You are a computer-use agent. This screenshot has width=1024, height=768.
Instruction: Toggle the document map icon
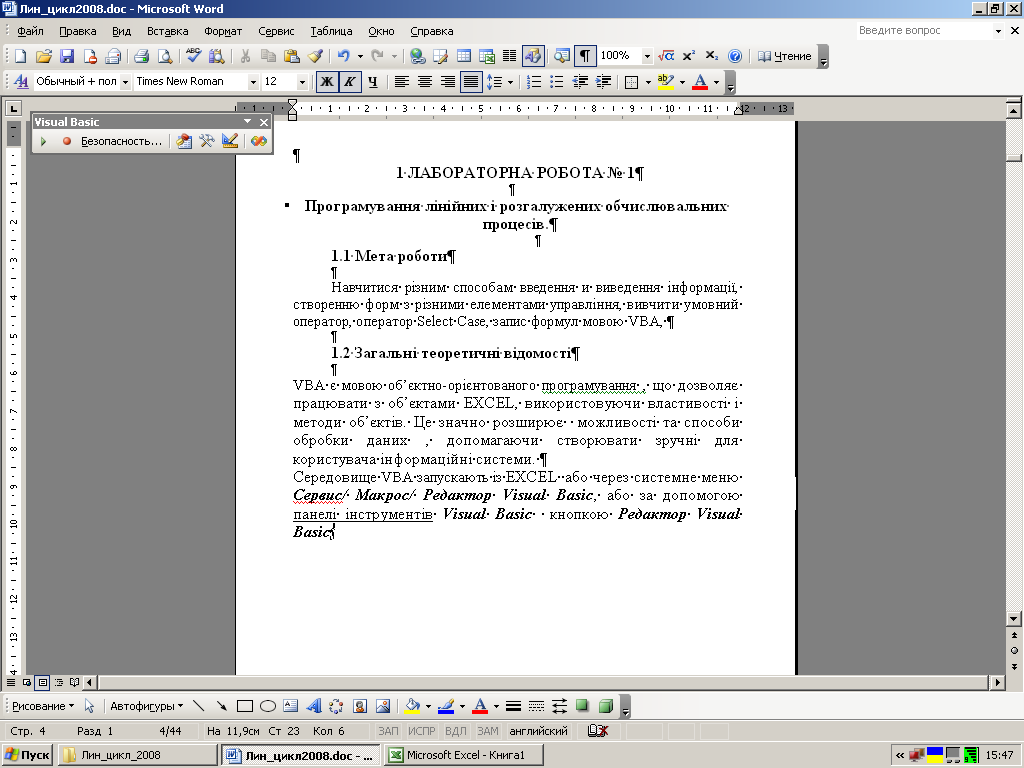coord(561,57)
